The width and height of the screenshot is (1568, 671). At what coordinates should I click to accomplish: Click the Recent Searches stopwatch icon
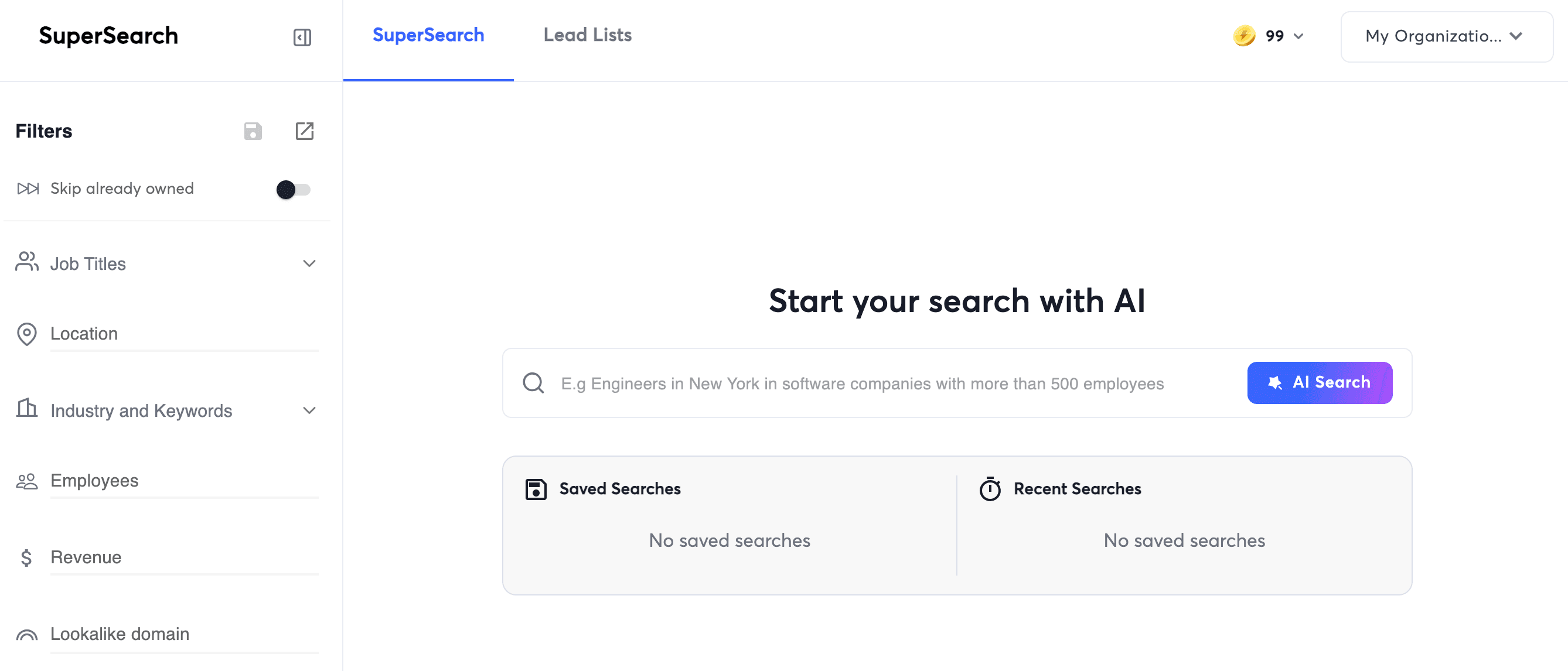coord(990,488)
